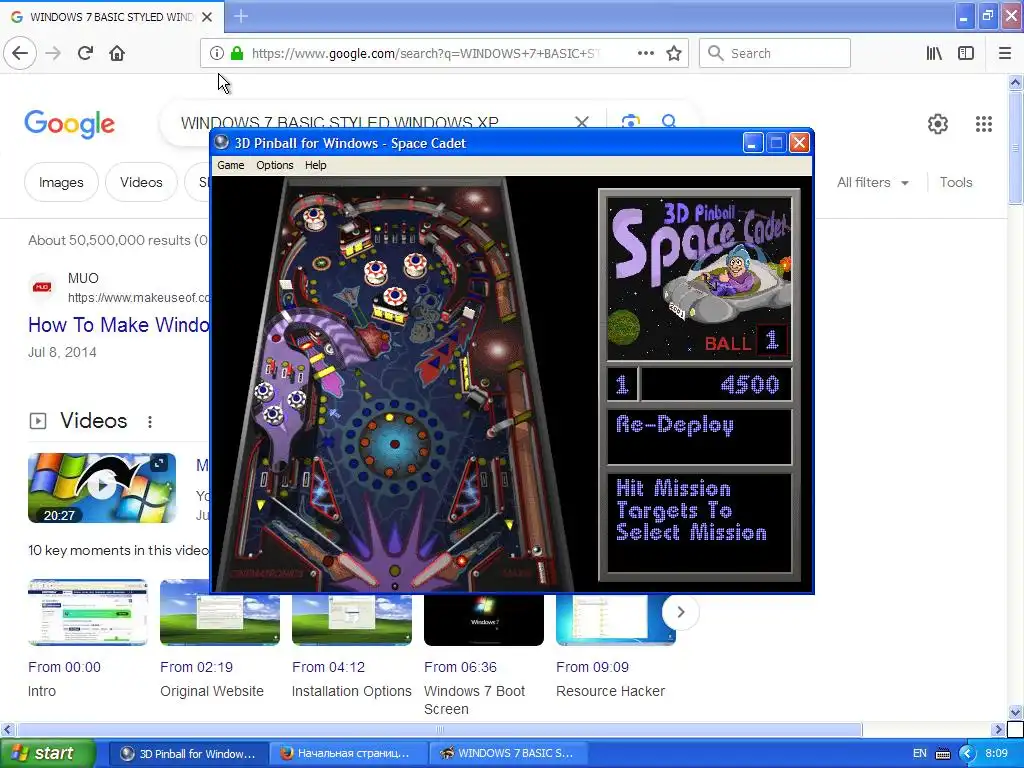Screen dimensions: 1024x768
Task: Open the Windows start button
Action: (x=48, y=754)
